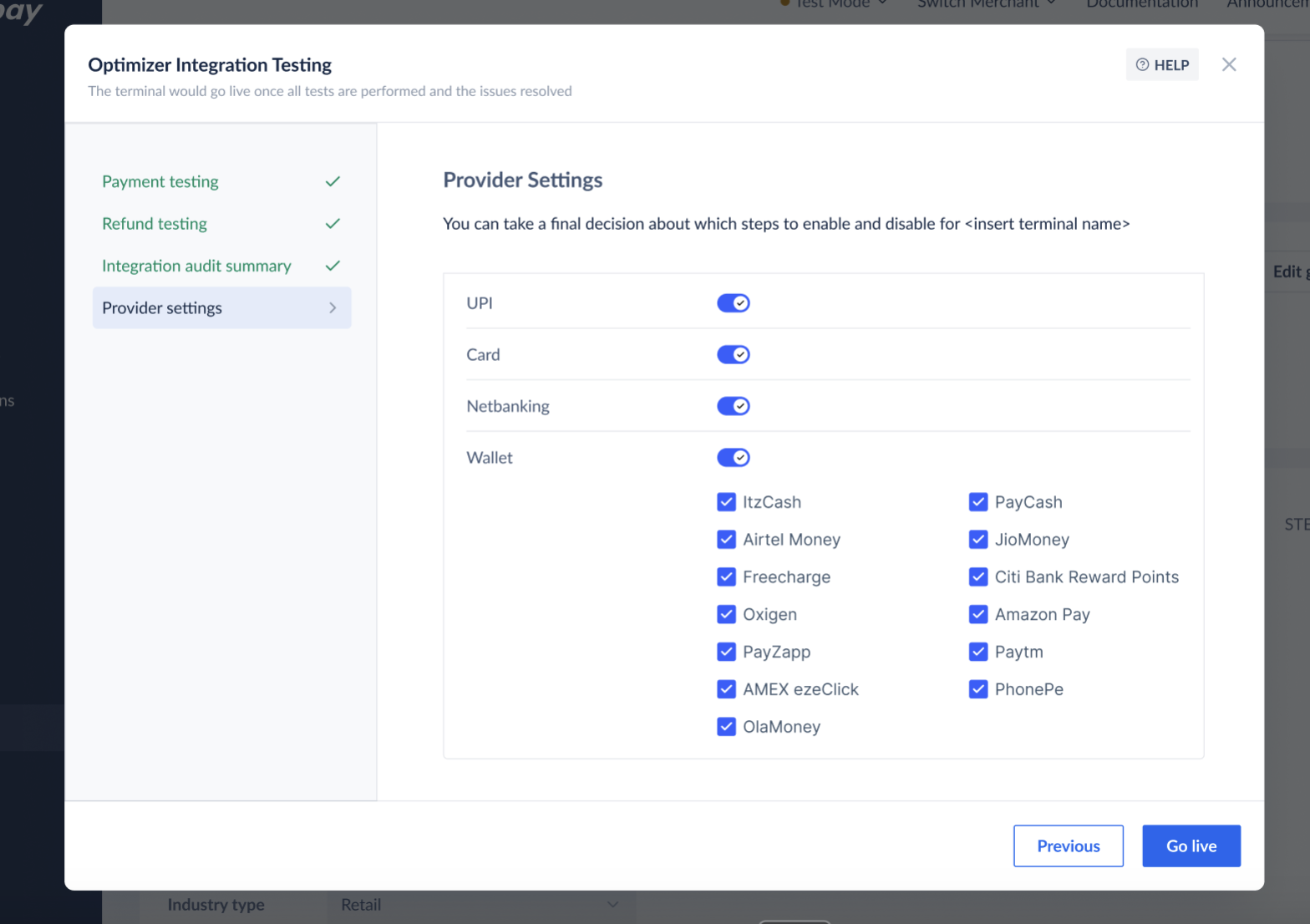Click the HELP button in the dialog header

point(1161,64)
